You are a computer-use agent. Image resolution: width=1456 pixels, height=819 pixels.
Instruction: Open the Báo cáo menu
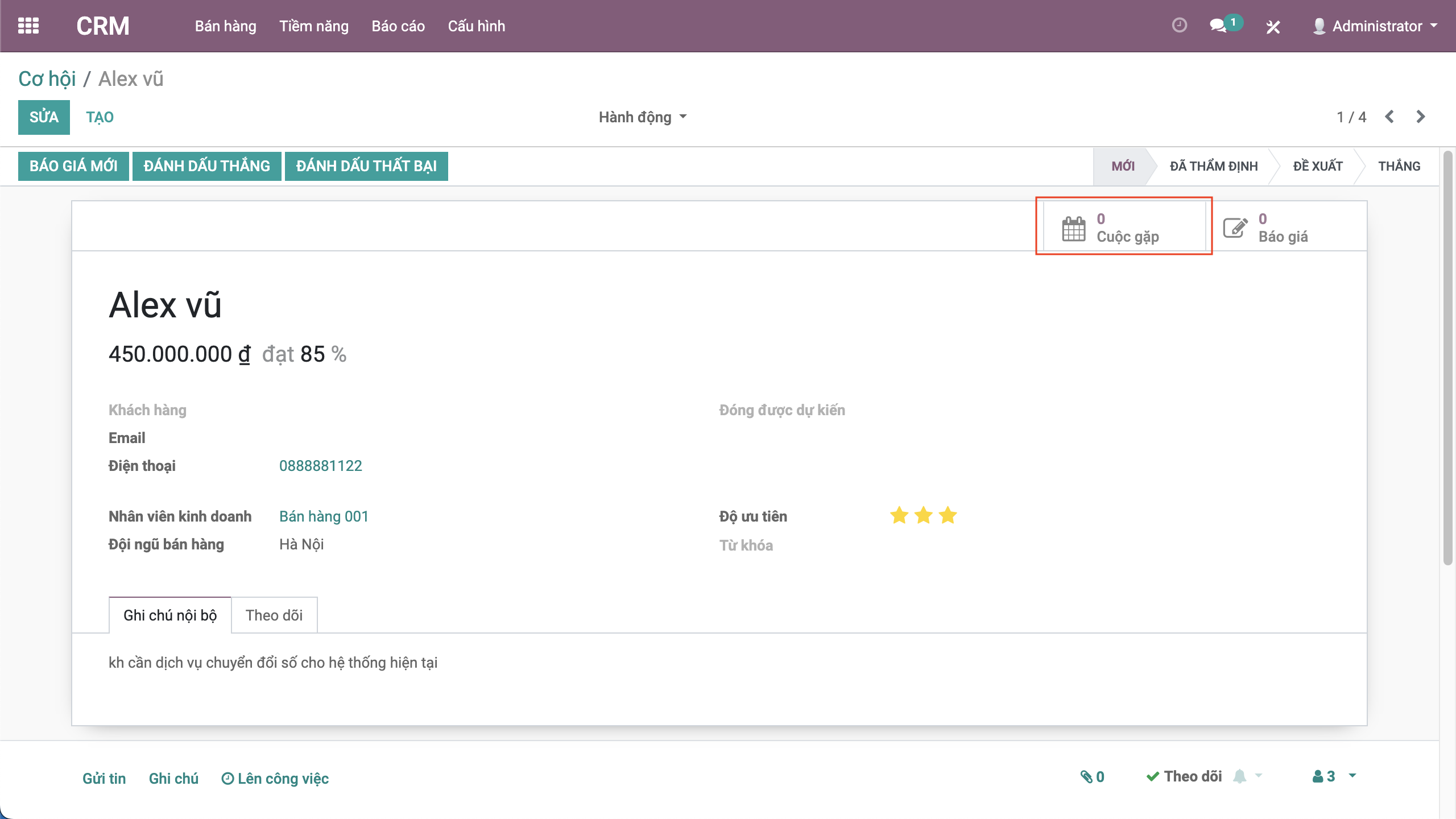click(398, 26)
